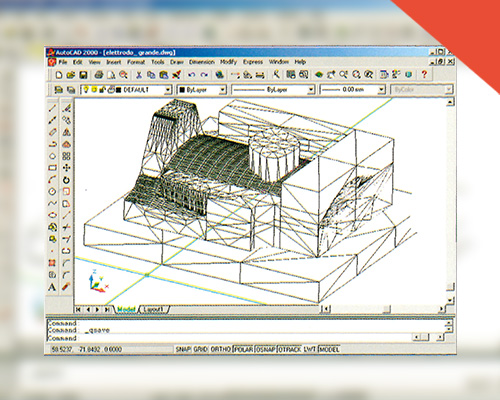Click the New drawing icon
The image size is (500, 400).
click(x=59, y=75)
